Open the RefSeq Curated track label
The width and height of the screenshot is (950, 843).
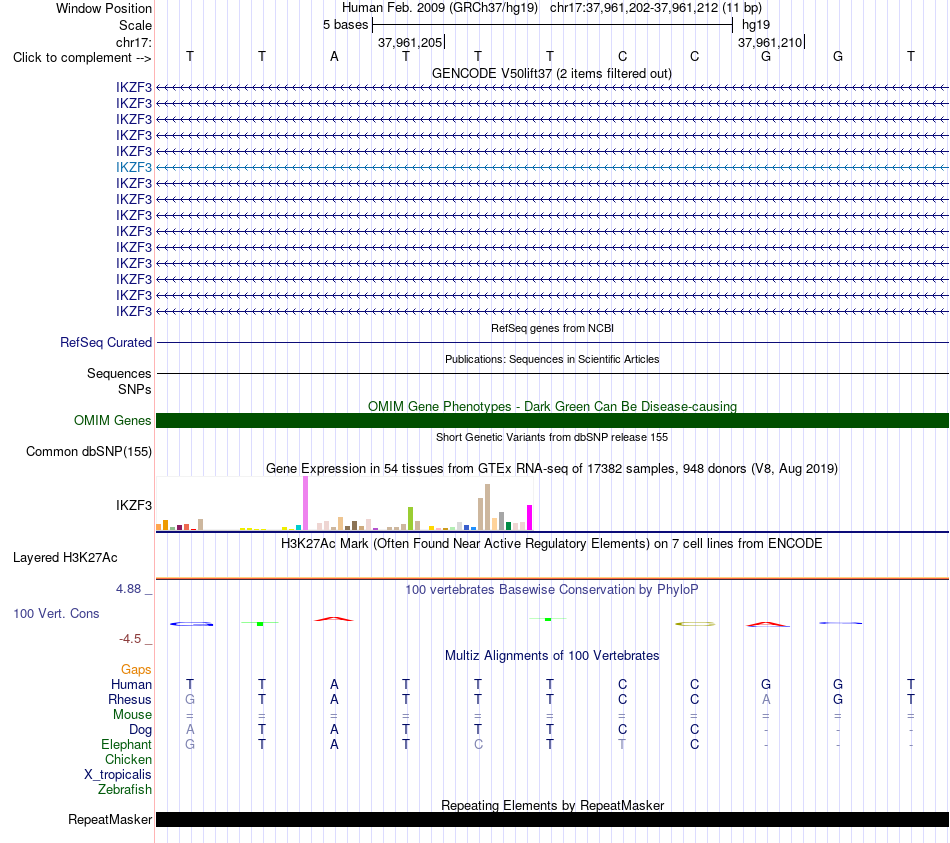click(x=106, y=342)
